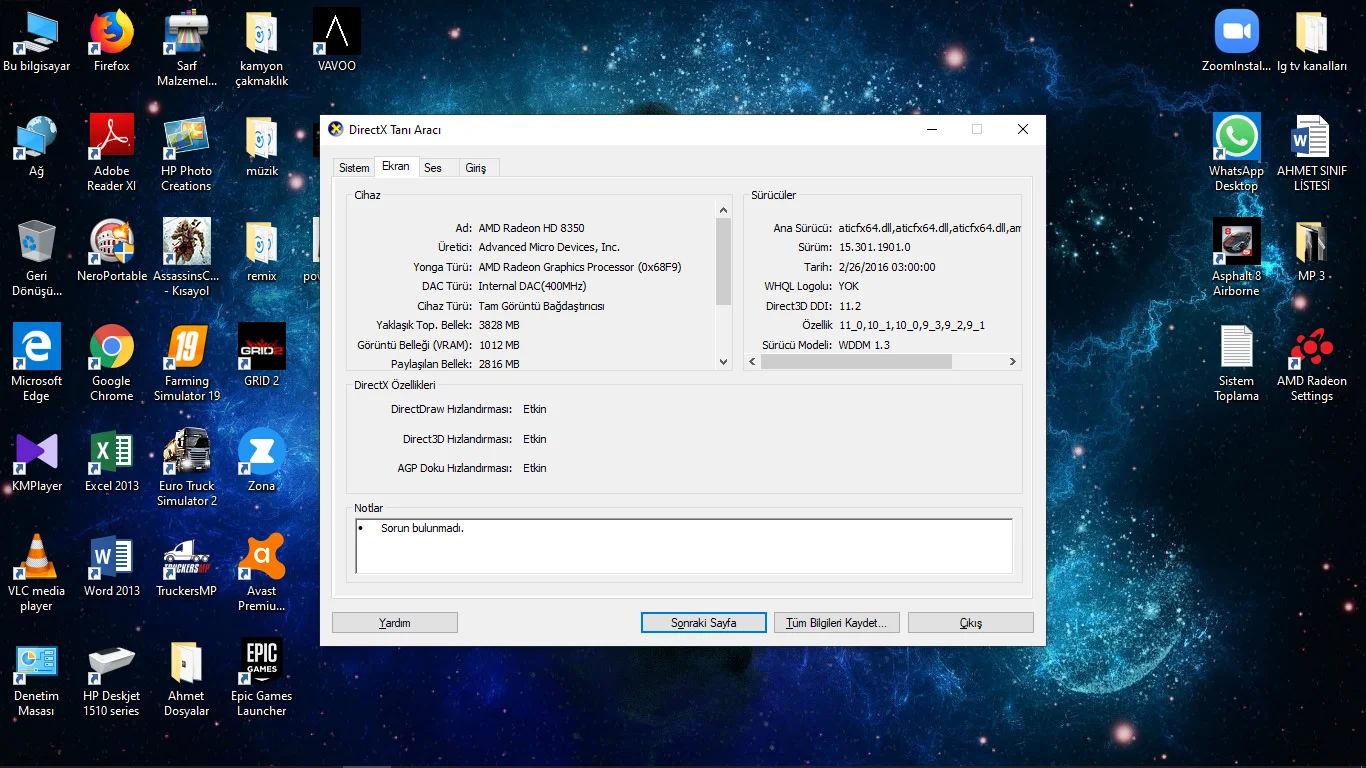The image size is (1366, 768).
Task: Click the Yardım button
Action: point(395,623)
